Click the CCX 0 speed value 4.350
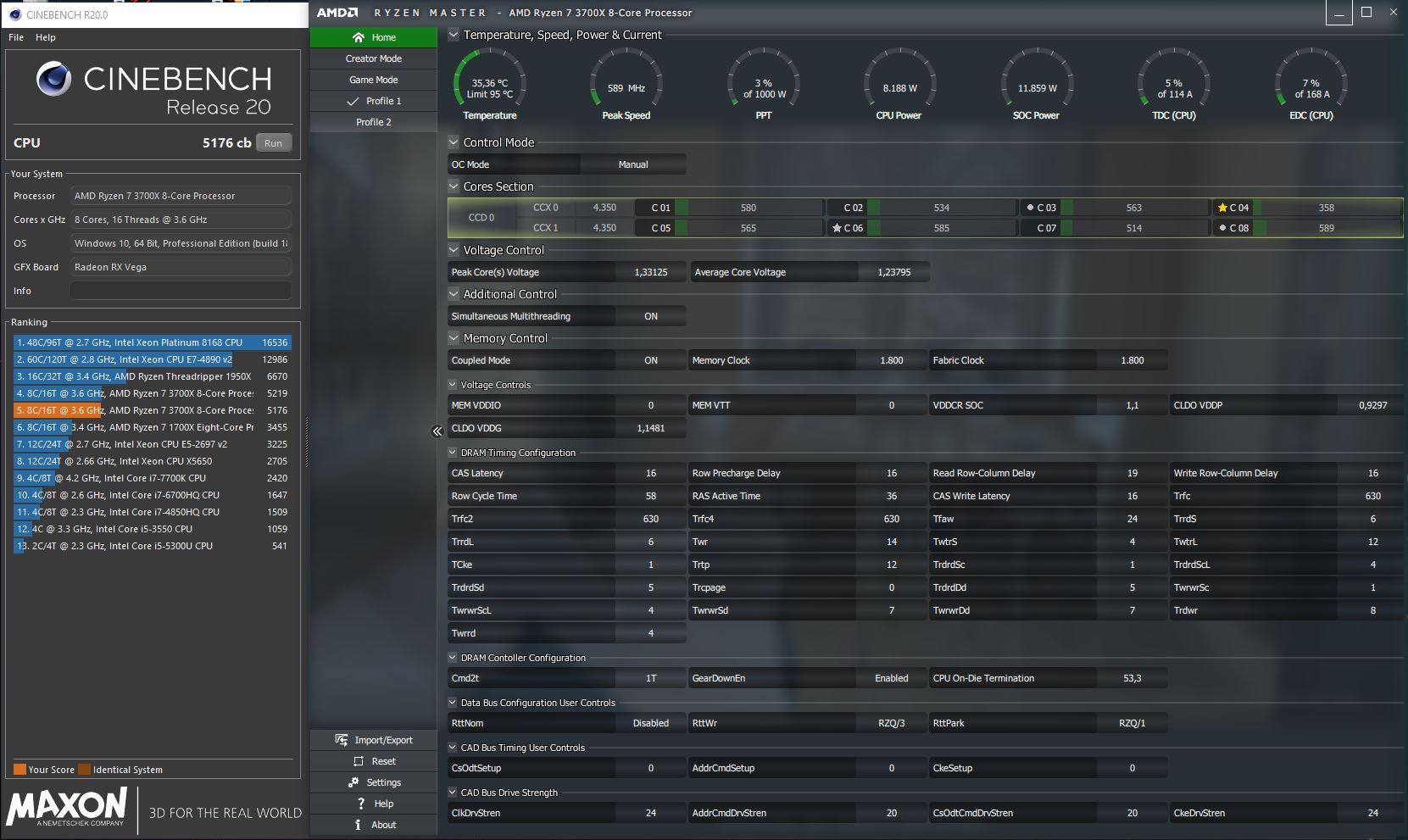 tap(604, 208)
